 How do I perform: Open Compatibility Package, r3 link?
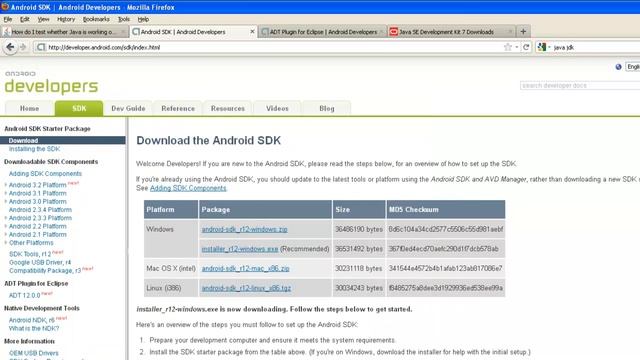(45, 271)
